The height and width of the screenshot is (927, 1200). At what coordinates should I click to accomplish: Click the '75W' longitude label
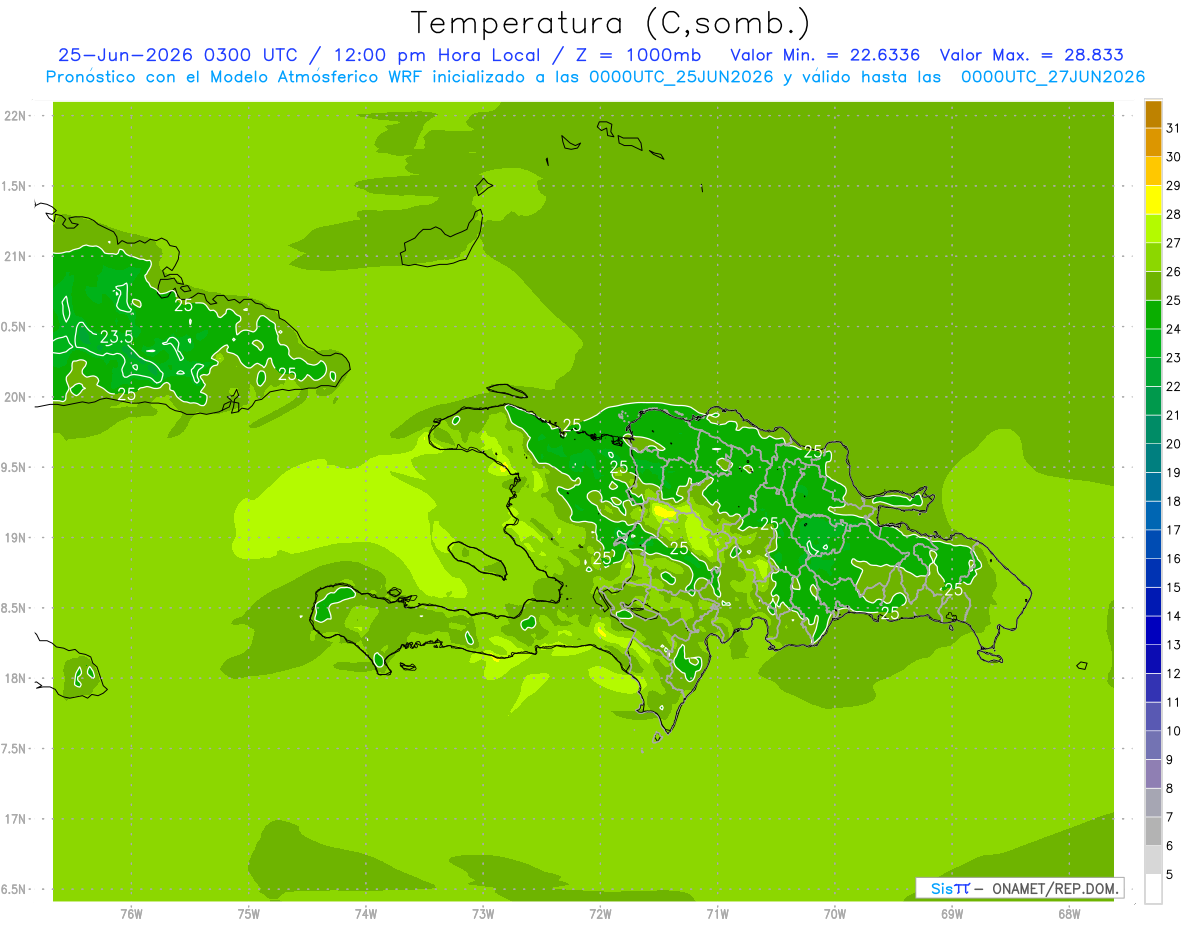[248, 913]
